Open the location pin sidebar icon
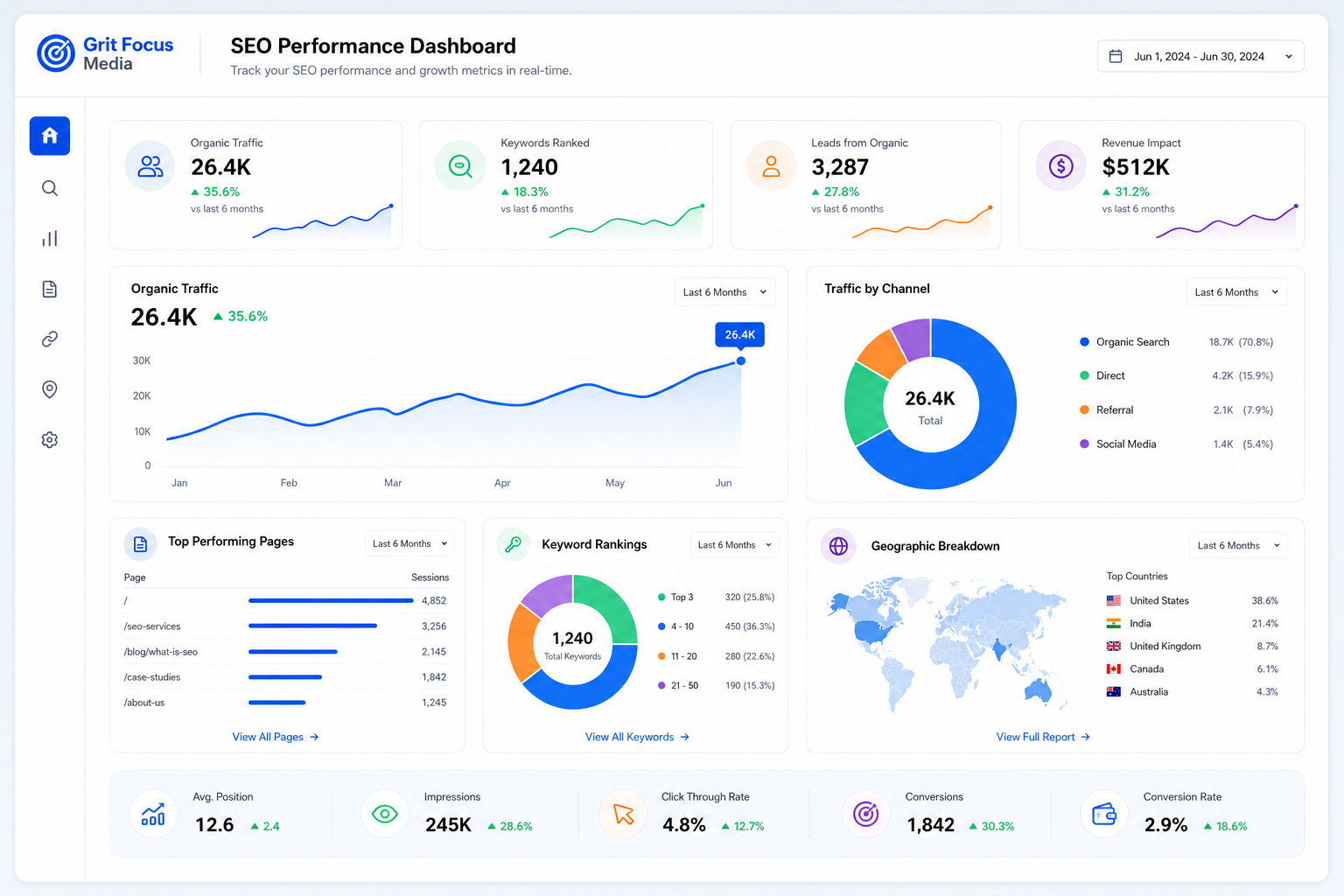1344x896 pixels. [50, 389]
